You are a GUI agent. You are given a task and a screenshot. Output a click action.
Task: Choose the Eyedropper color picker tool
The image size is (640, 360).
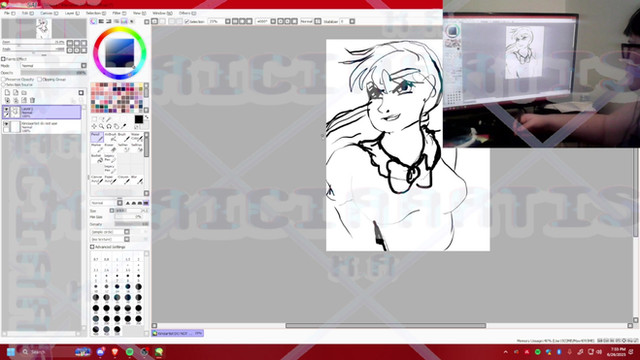(124, 127)
